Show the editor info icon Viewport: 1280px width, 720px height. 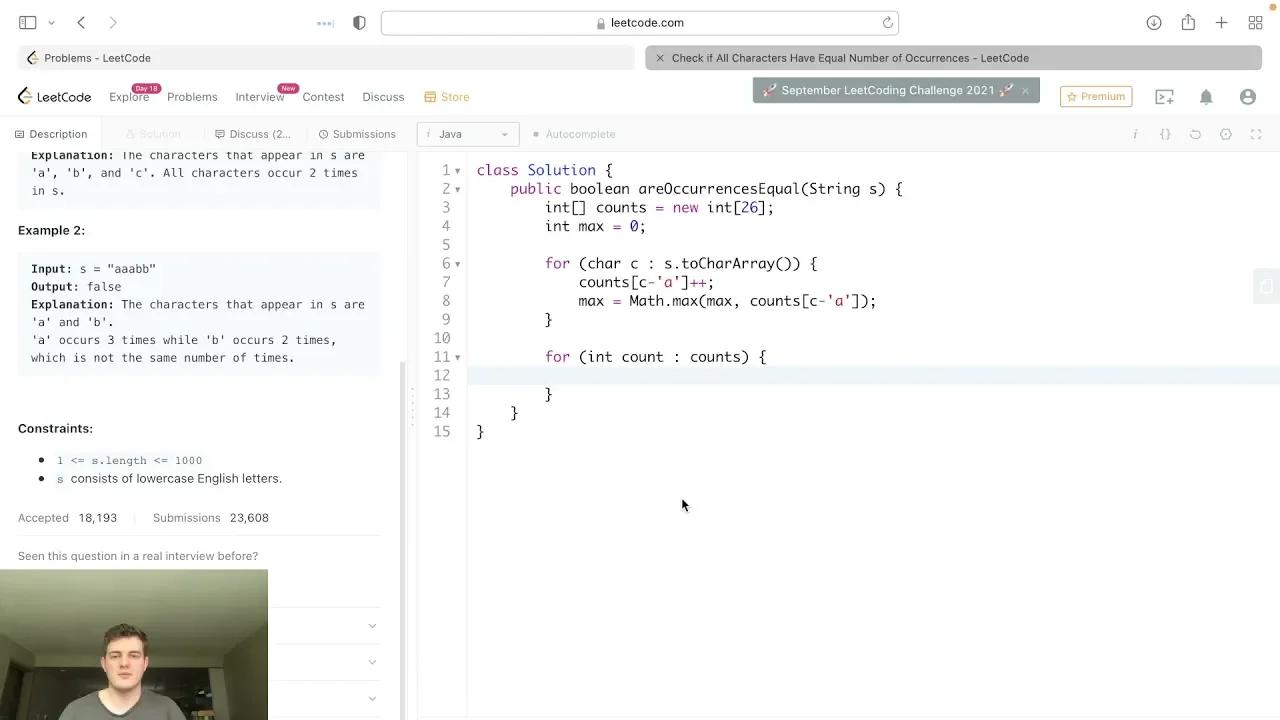[x=1135, y=134]
